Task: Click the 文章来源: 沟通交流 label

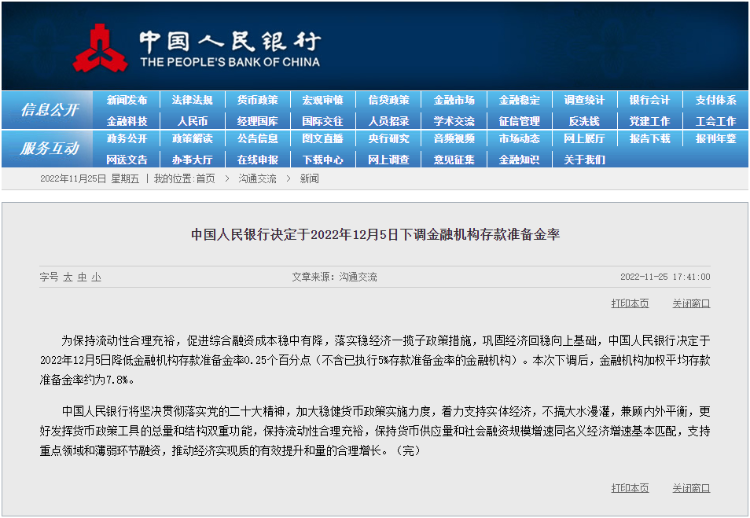Action: pos(334,277)
